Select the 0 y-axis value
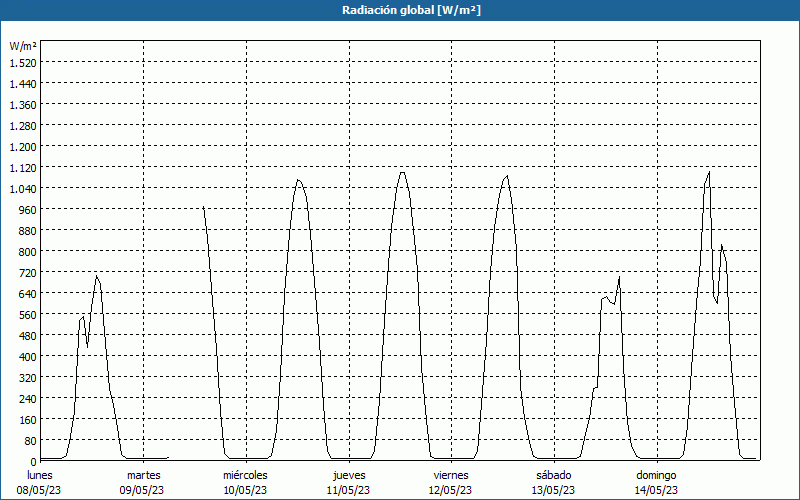 (x=34, y=462)
